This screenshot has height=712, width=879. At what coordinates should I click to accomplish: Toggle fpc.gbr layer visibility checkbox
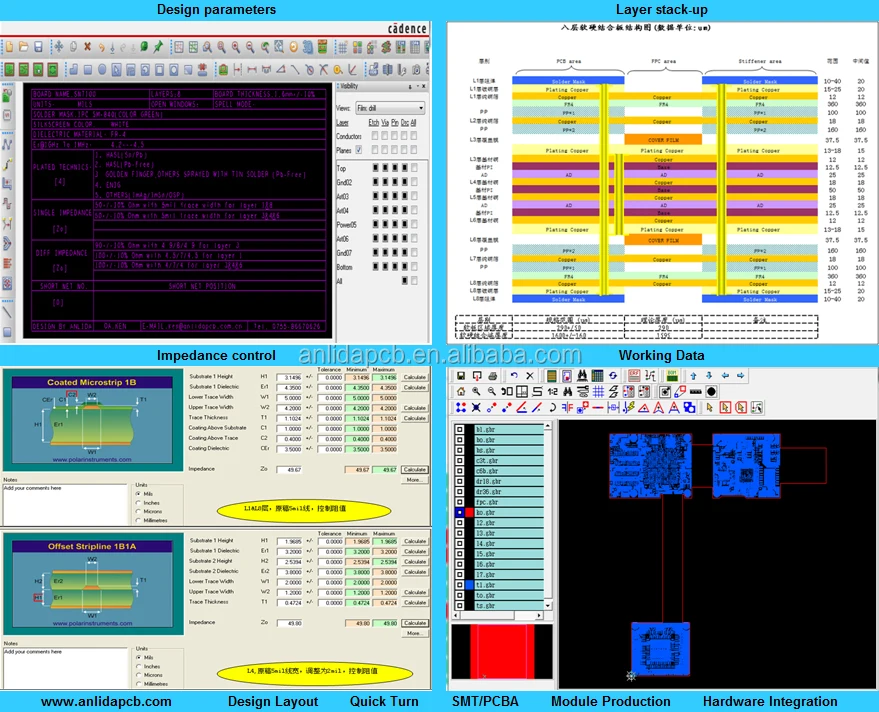(x=460, y=502)
